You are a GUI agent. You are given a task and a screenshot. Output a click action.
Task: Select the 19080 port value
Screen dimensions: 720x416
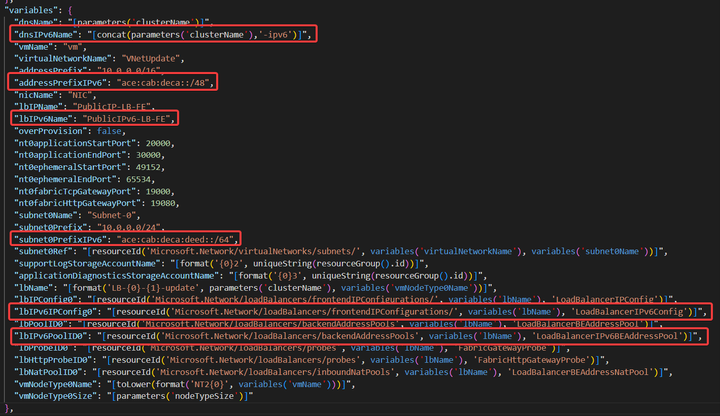(x=163, y=203)
